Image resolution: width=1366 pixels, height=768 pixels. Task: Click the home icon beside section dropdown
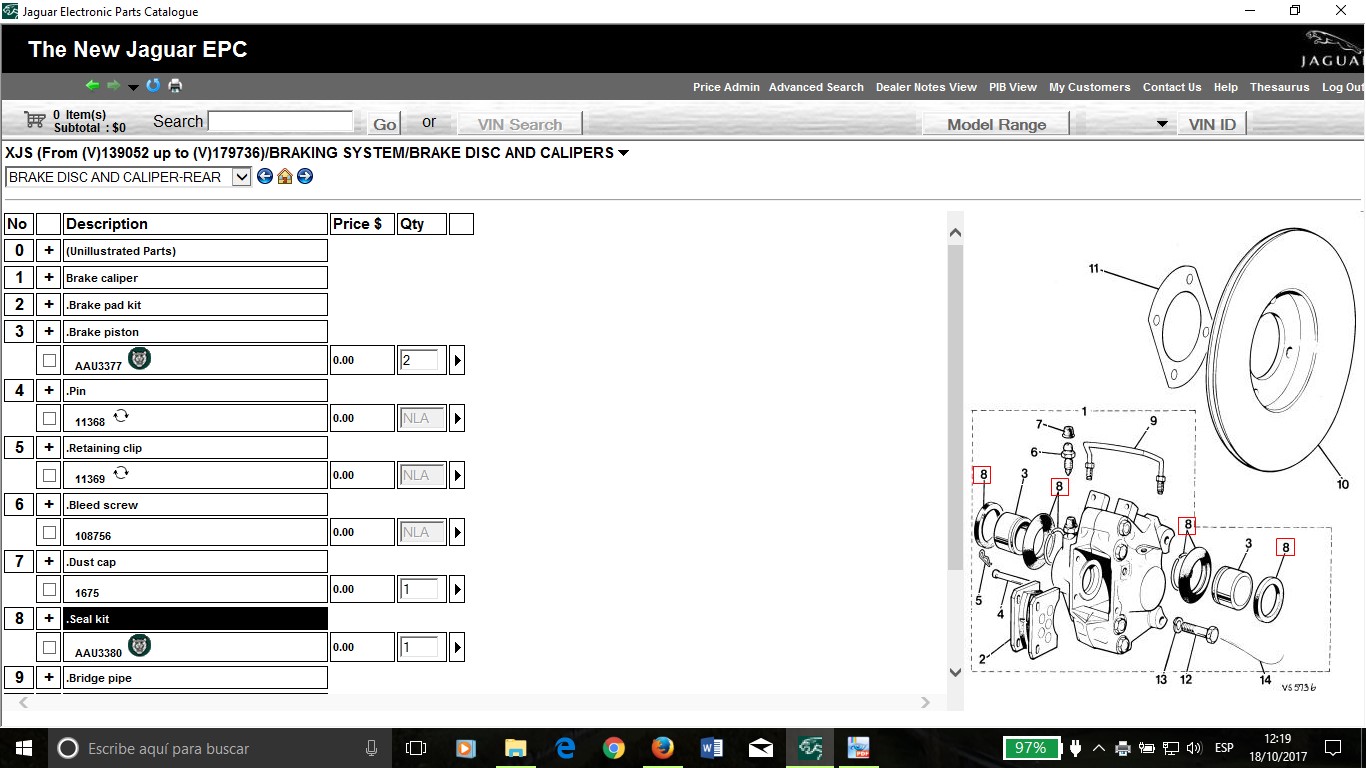pos(285,177)
